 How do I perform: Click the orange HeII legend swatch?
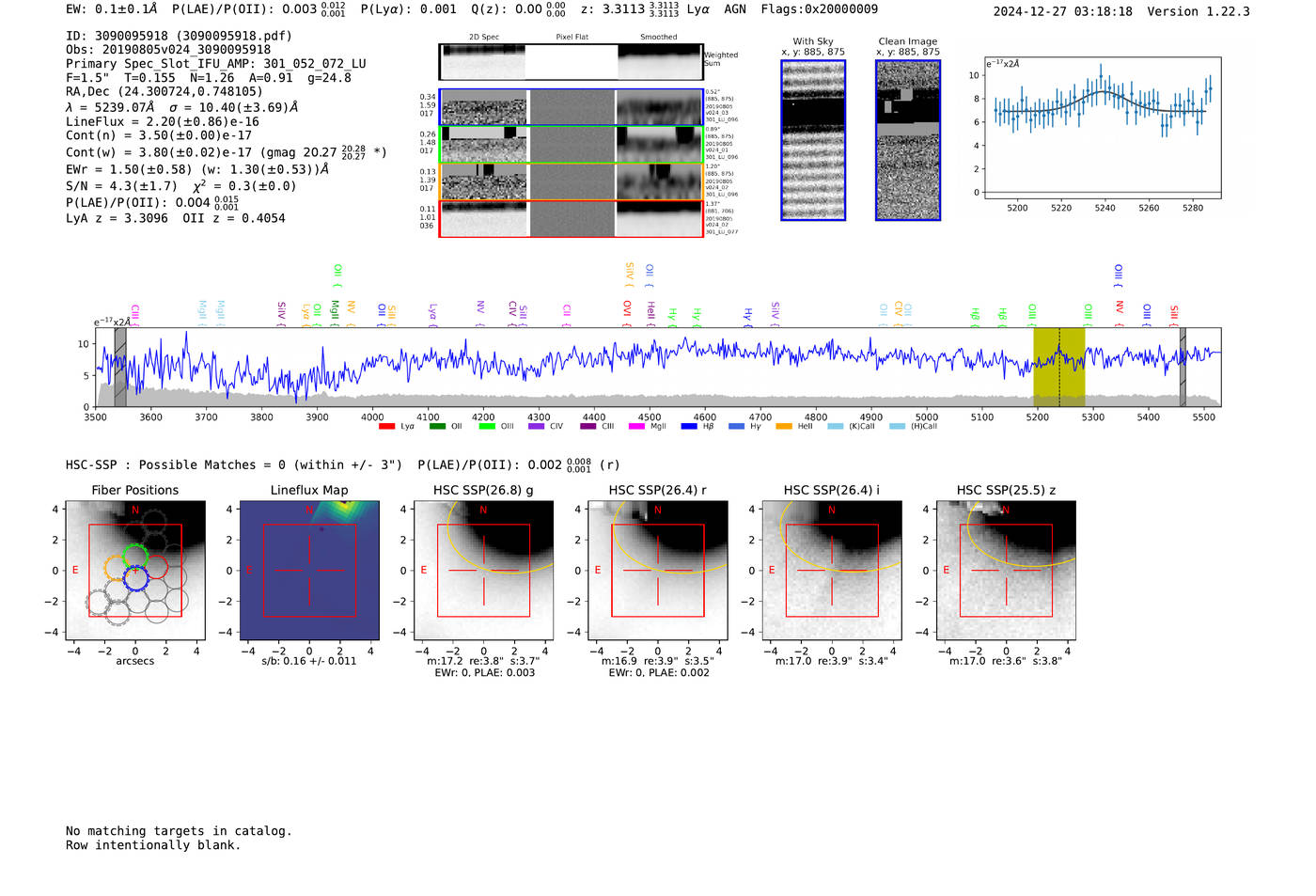[x=784, y=427]
